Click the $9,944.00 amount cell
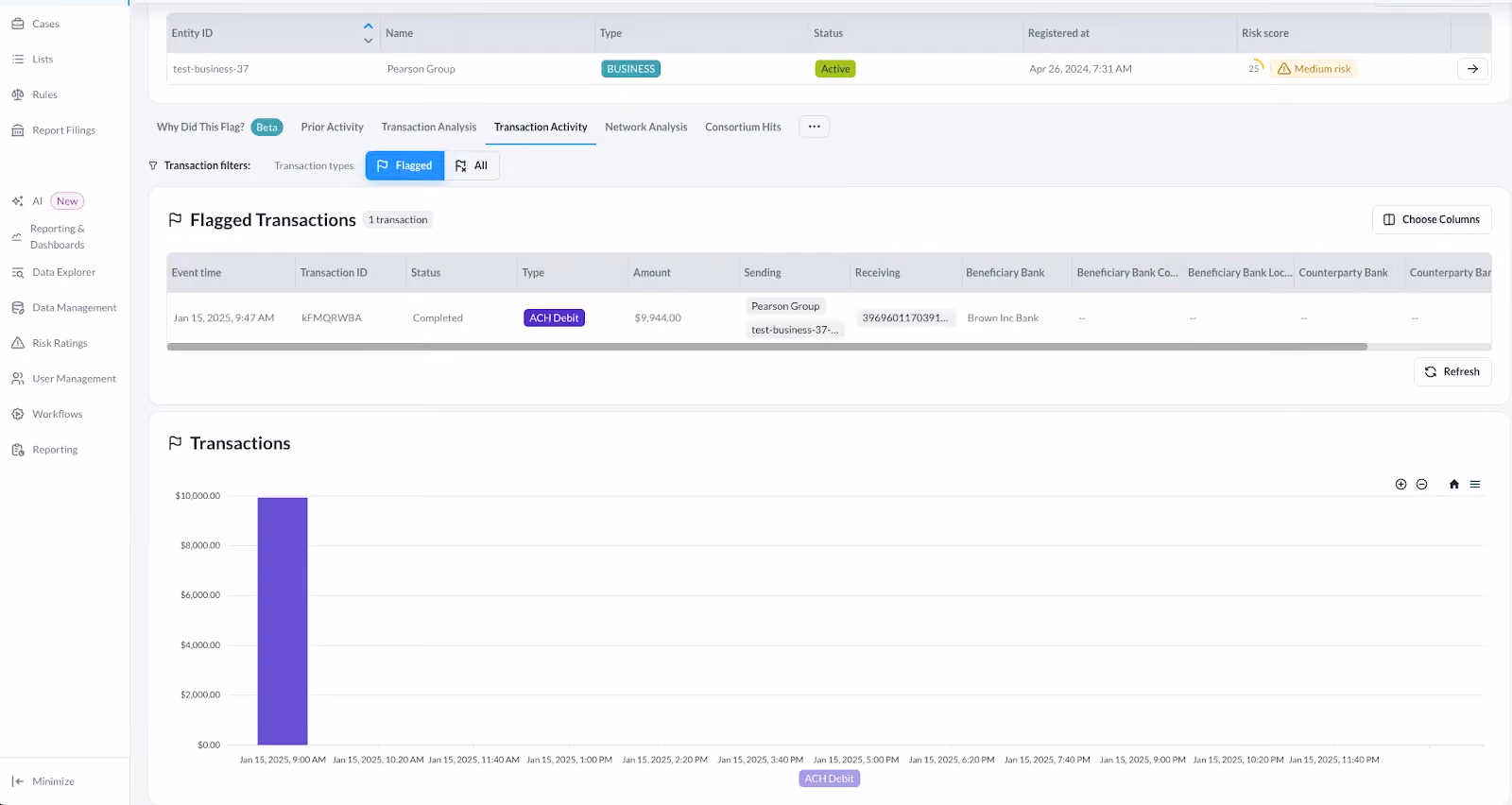1512x805 pixels. click(x=658, y=318)
